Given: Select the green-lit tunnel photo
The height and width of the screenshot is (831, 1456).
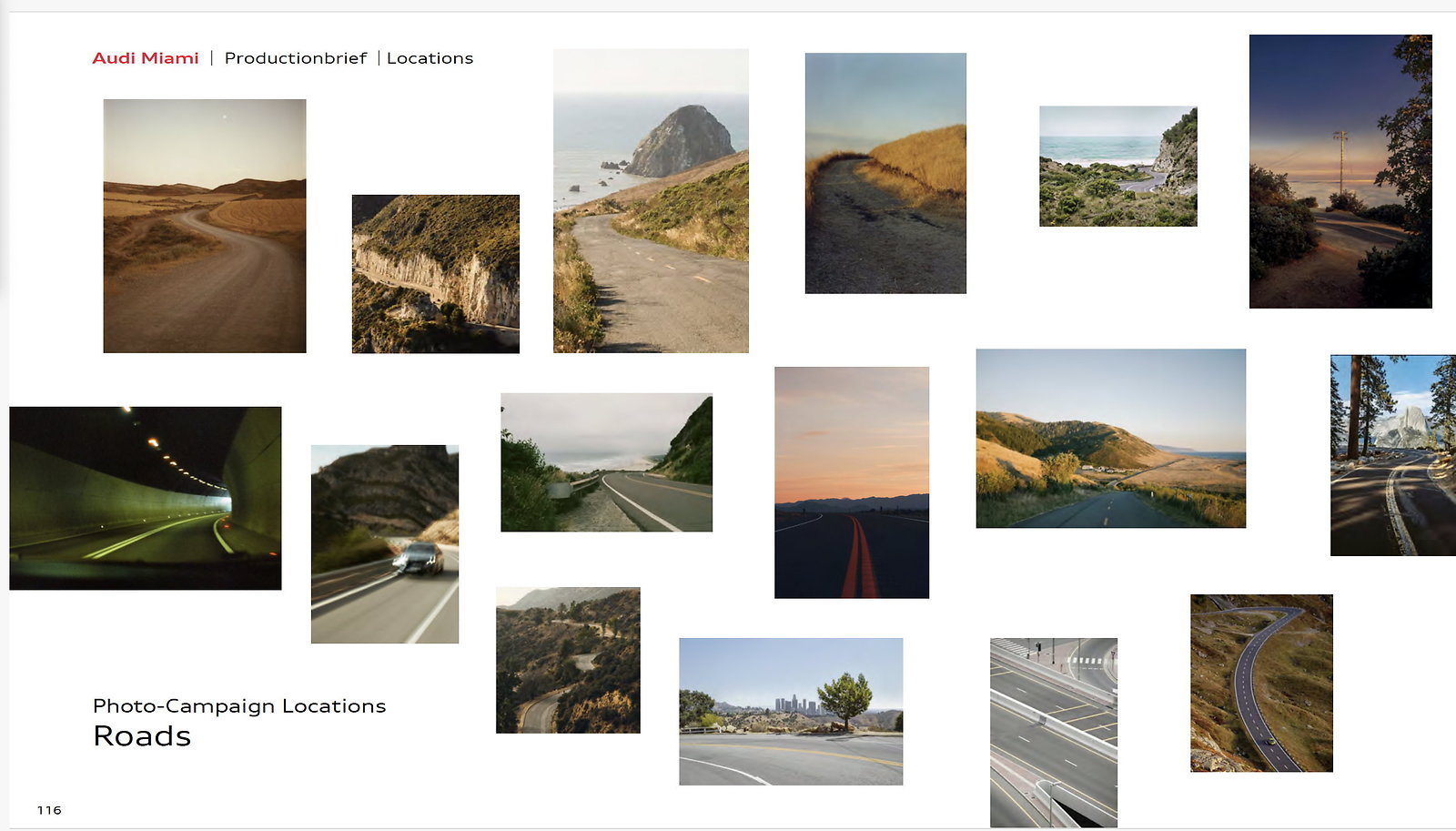Looking at the screenshot, I should (x=146, y=498).
